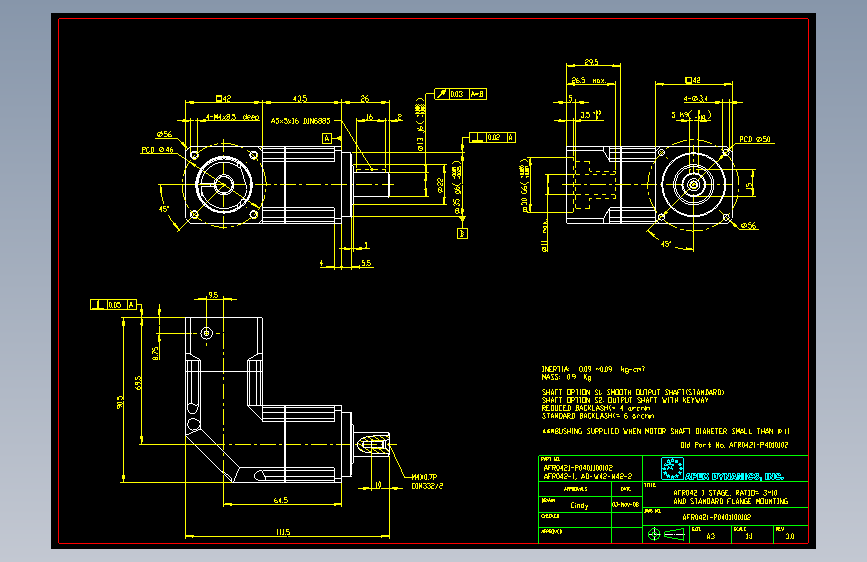Click the '5 H9' keyway width dimension

pyautogui.click(x=691, y=115)
